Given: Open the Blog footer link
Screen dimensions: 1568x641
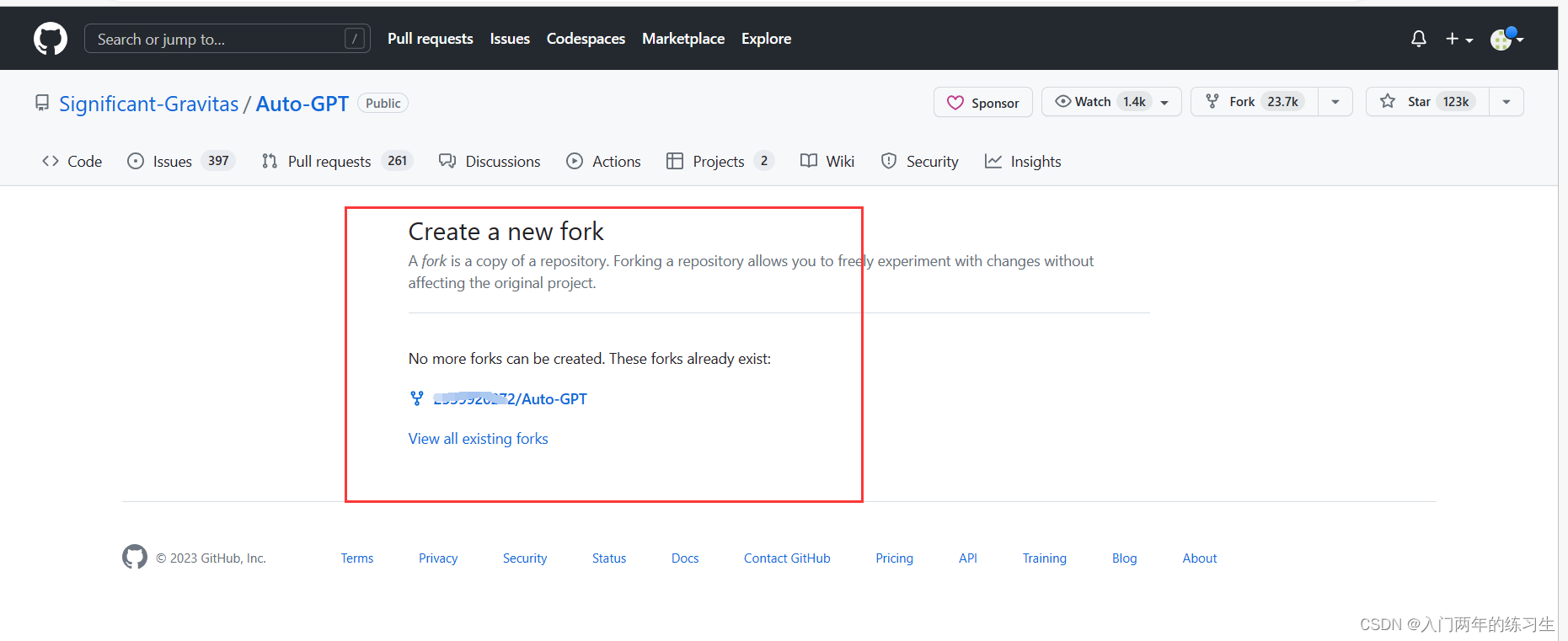Looking at the screenshot, I should (x=1125, y=558).
